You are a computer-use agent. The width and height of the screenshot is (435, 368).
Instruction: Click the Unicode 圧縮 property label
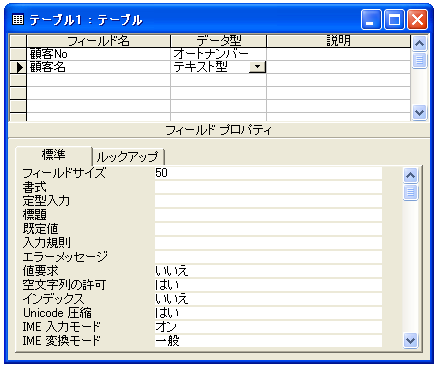pos(57,313)
